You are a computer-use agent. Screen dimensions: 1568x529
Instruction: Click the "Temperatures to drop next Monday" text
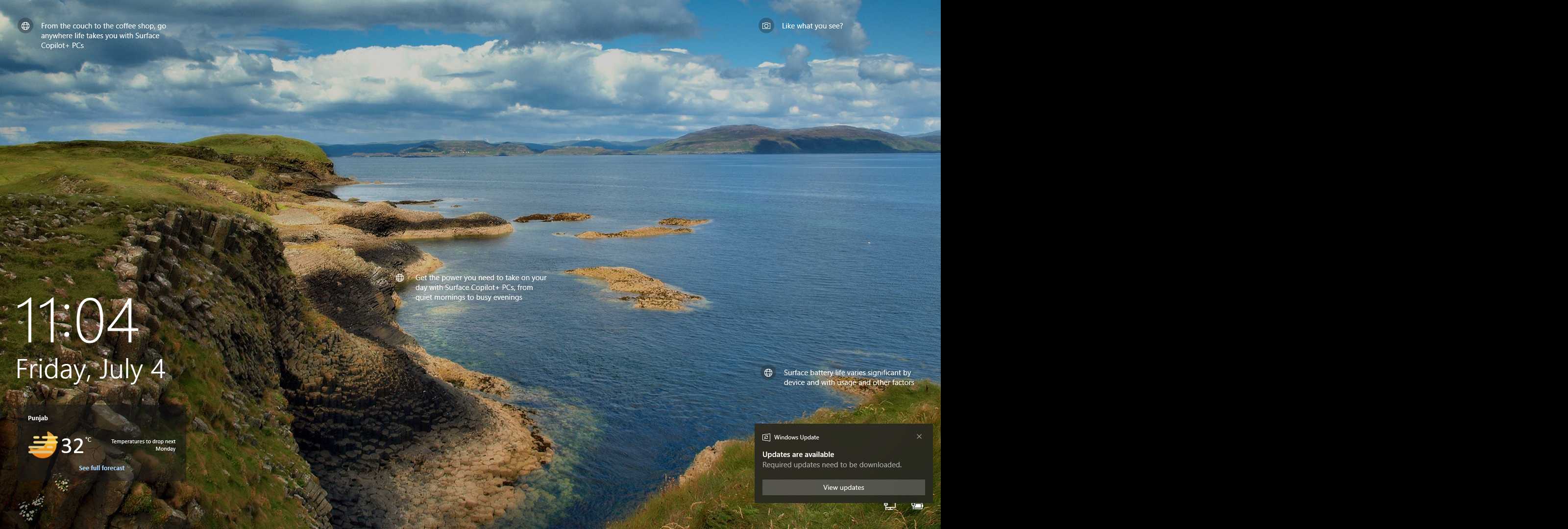click(143, 445)
